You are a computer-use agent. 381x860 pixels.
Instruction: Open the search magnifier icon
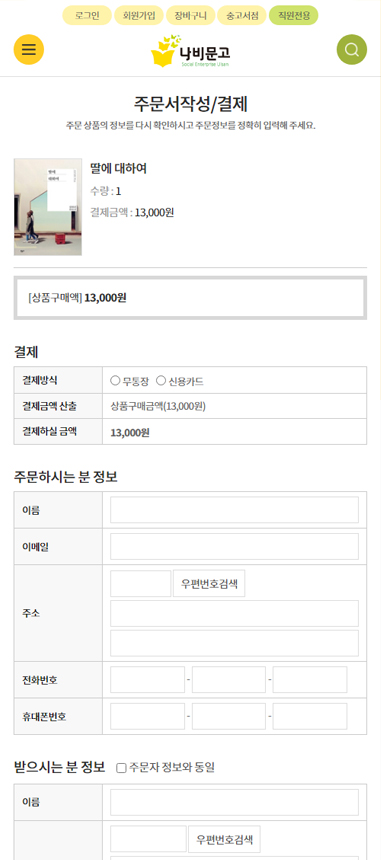(351, 49)
